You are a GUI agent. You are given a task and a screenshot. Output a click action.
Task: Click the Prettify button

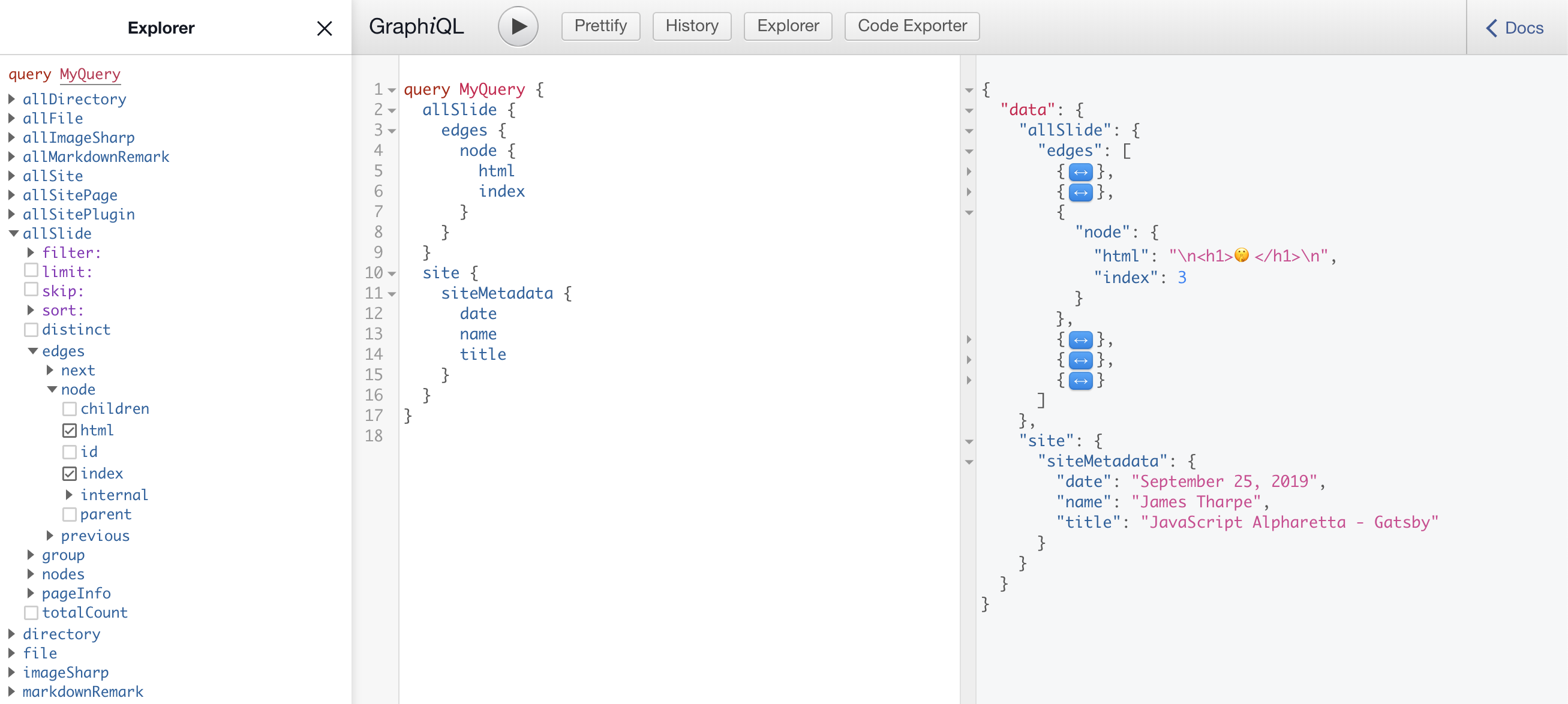(600, 26)
